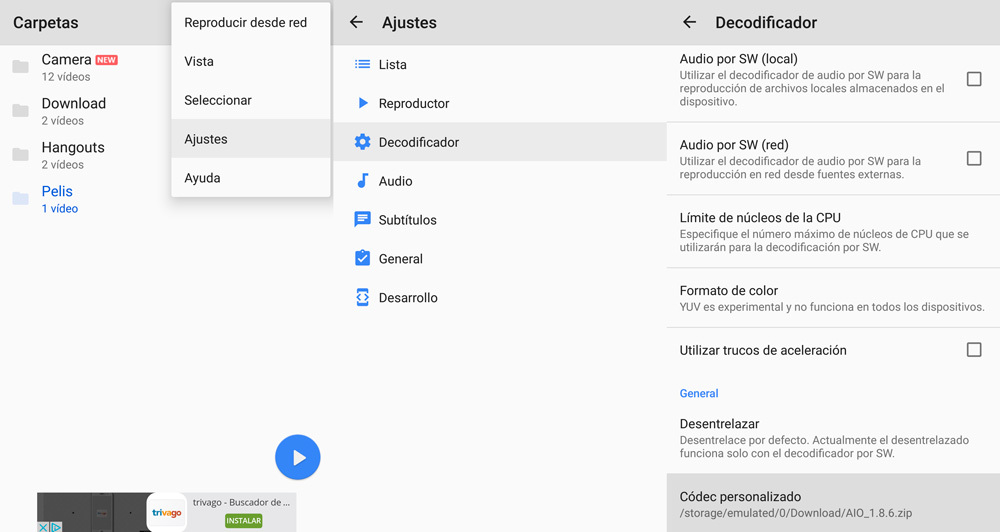This screenshot has height=532, width=1000.
Task: Open Reproductor settings via play icon
Action: [362, 103]
